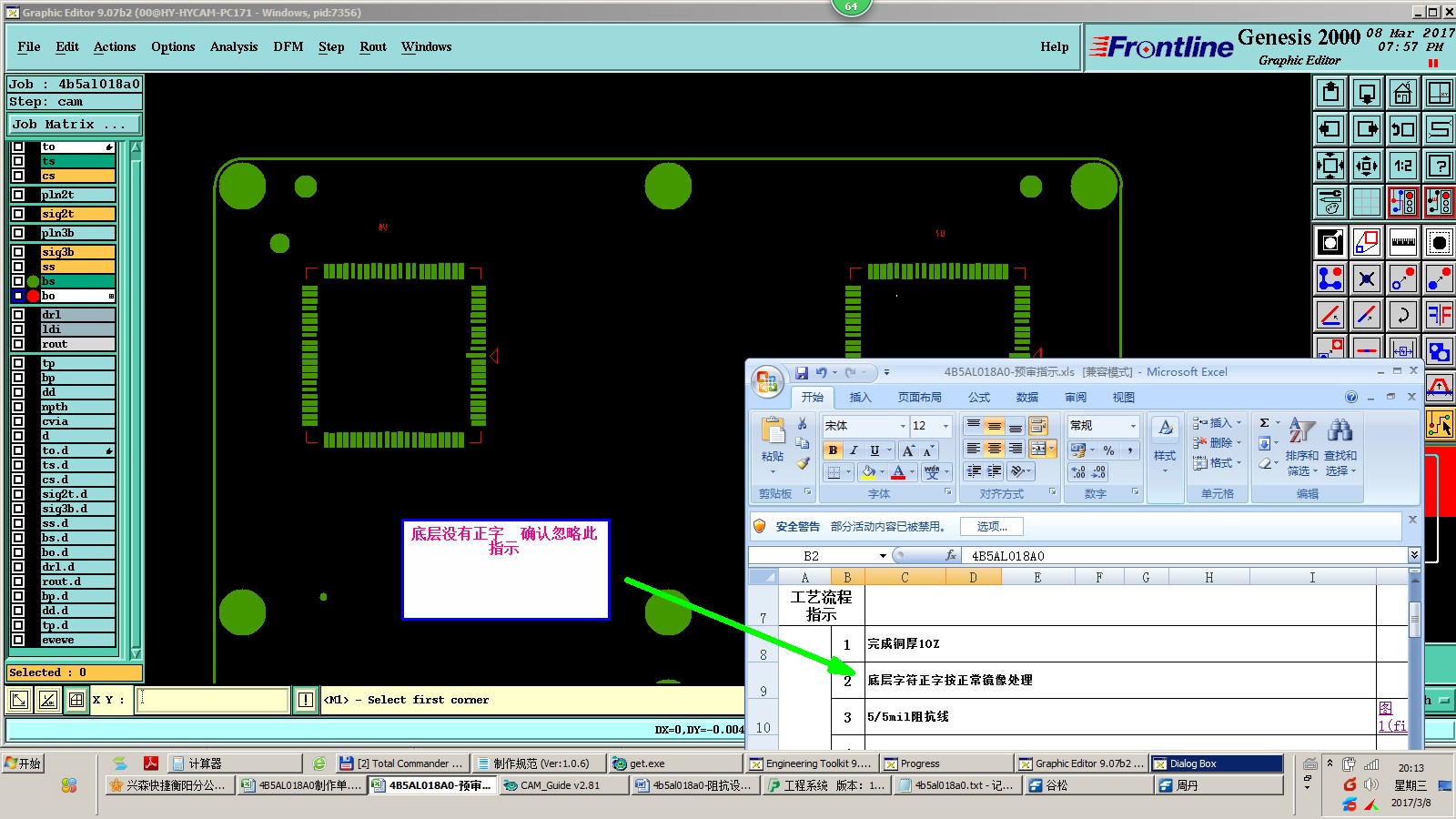Open the Rout menu
The image size is (1456, 819).
(373, 47)
